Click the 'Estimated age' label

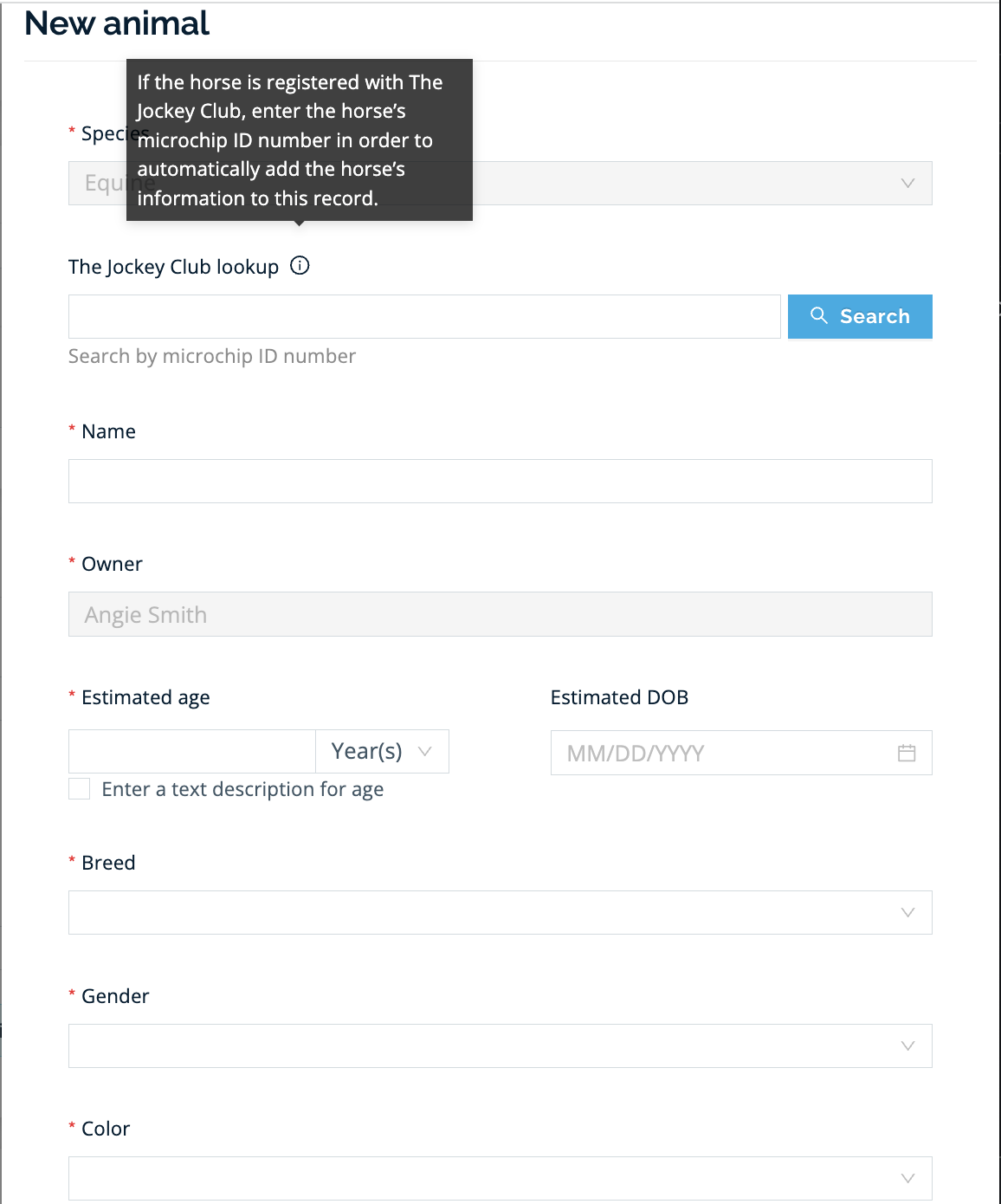pos(145,697)
